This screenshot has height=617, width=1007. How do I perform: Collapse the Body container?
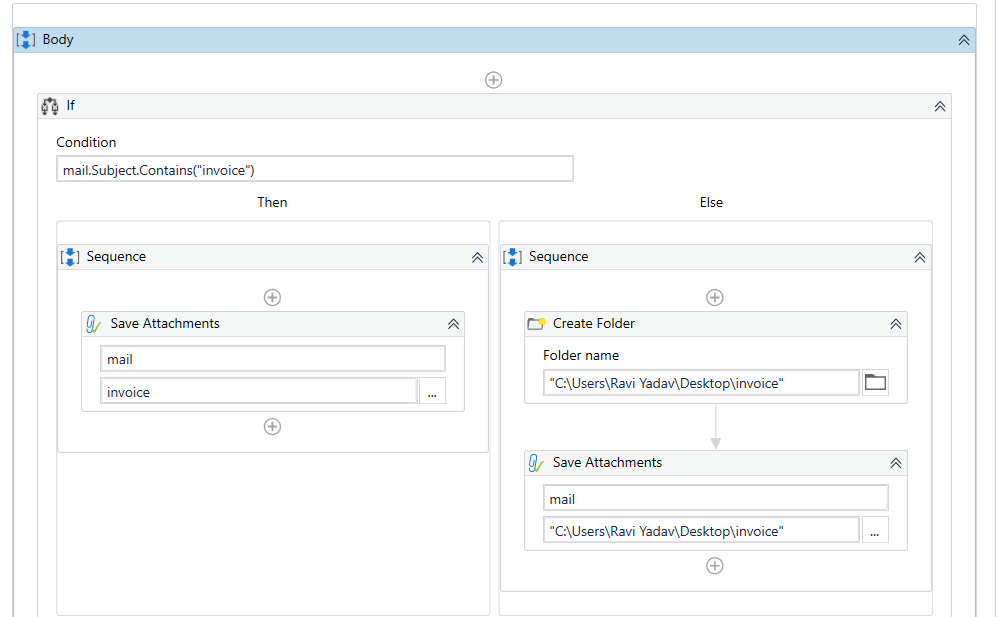964,40
